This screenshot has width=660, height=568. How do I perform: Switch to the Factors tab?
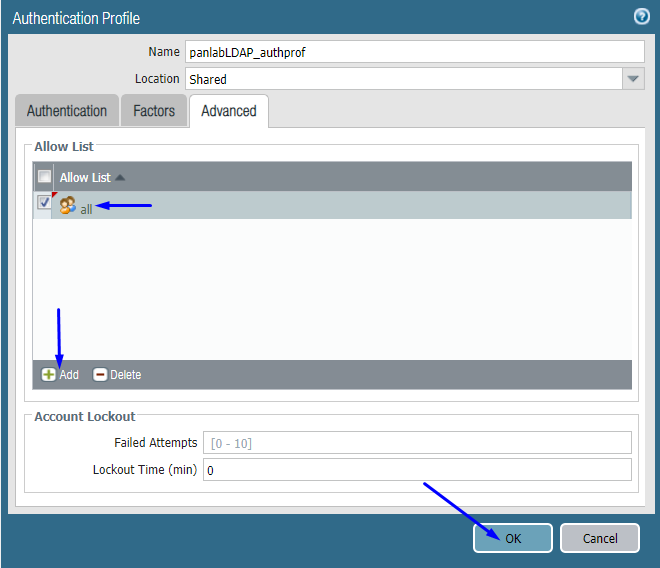pyautogui.click(x=154, y=111)
